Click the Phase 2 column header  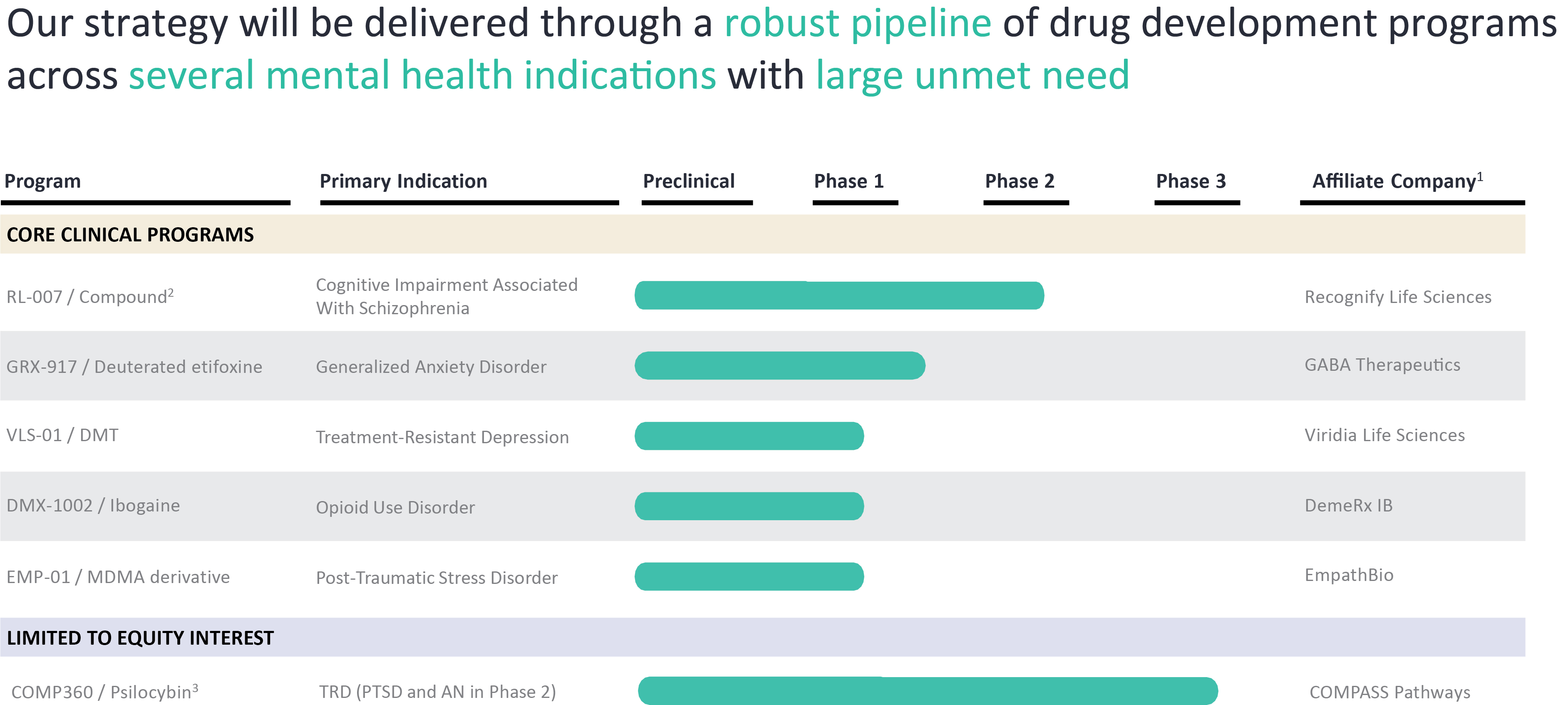click(1020, 181)
